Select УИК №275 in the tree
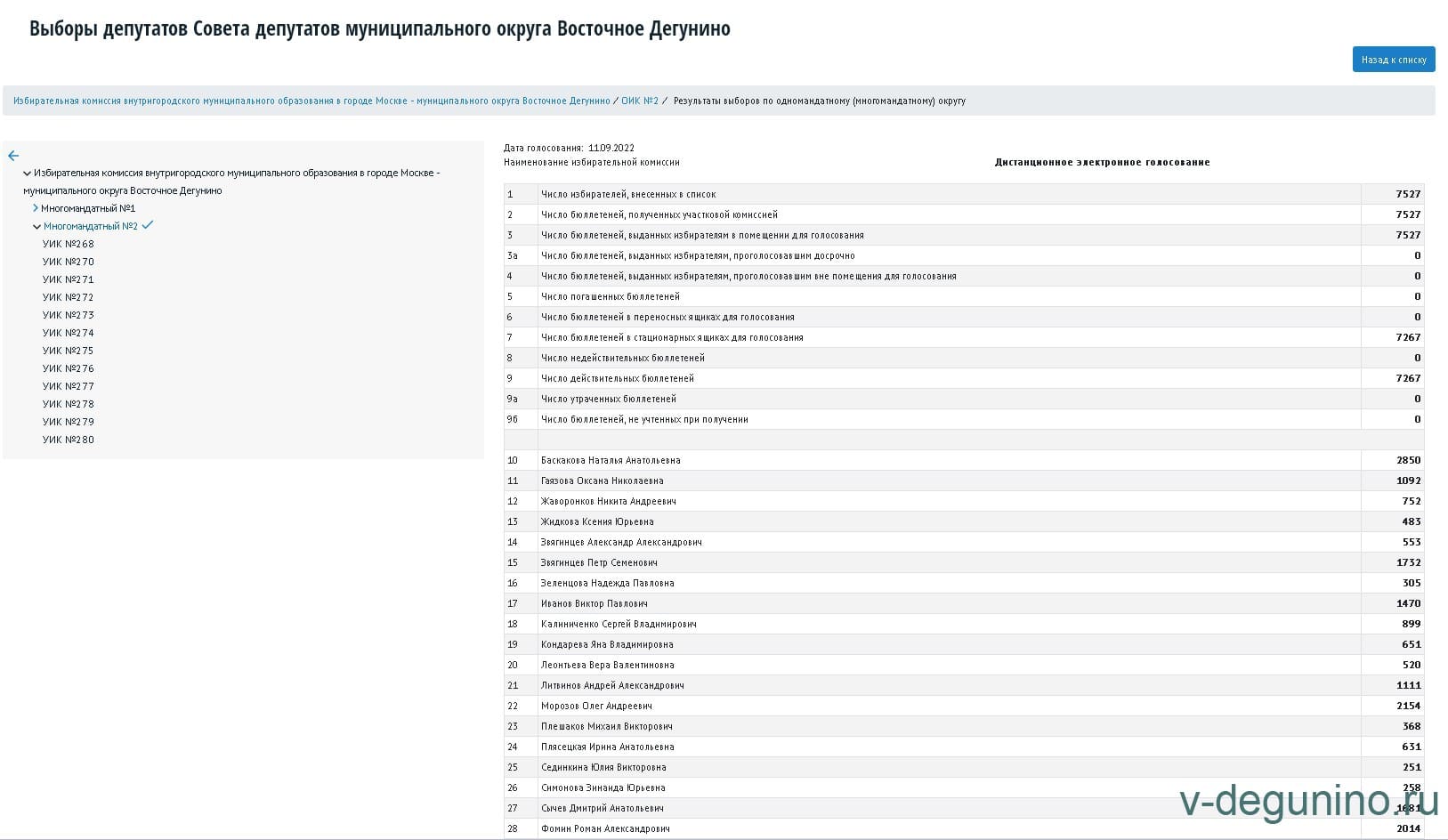1448x840 pixels. [x=69, y=351]
